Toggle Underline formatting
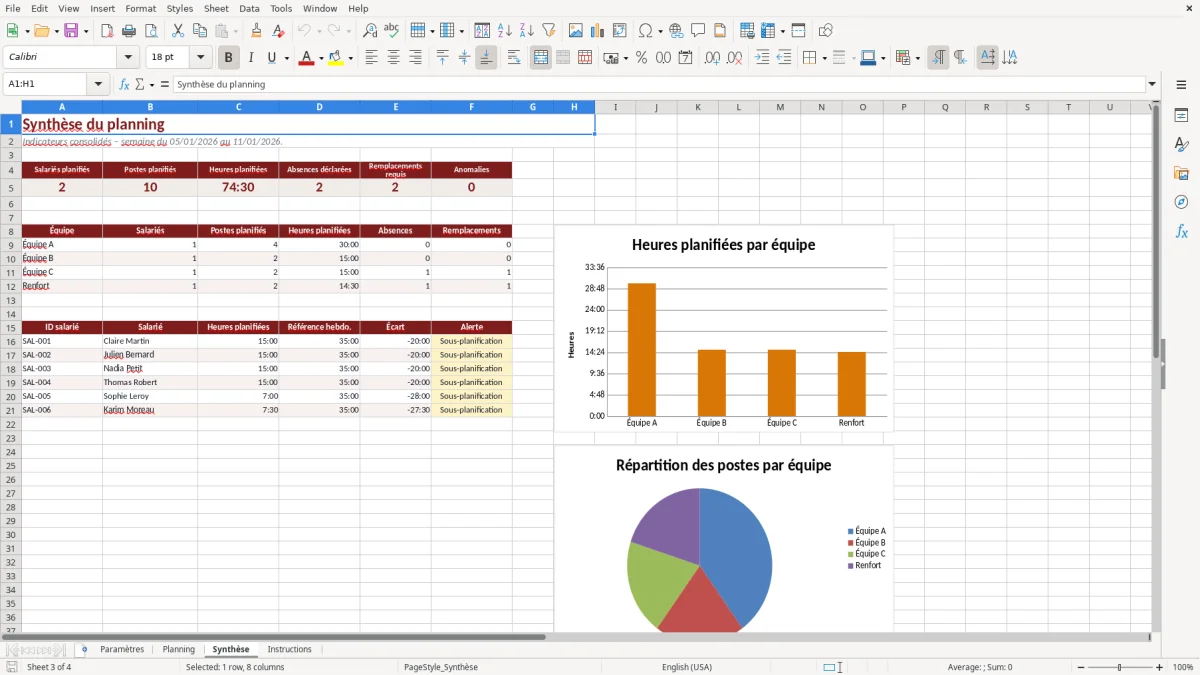The width and height of the screenshot is (1200, 675). pyautogui.click(x=271, y=58)
